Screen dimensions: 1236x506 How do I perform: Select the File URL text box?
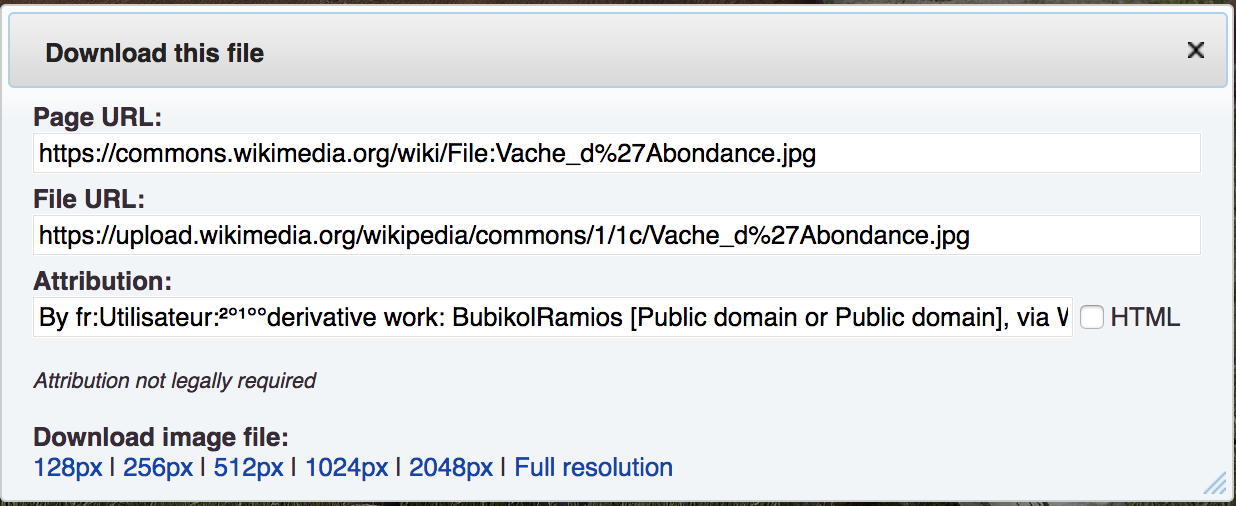615,236
